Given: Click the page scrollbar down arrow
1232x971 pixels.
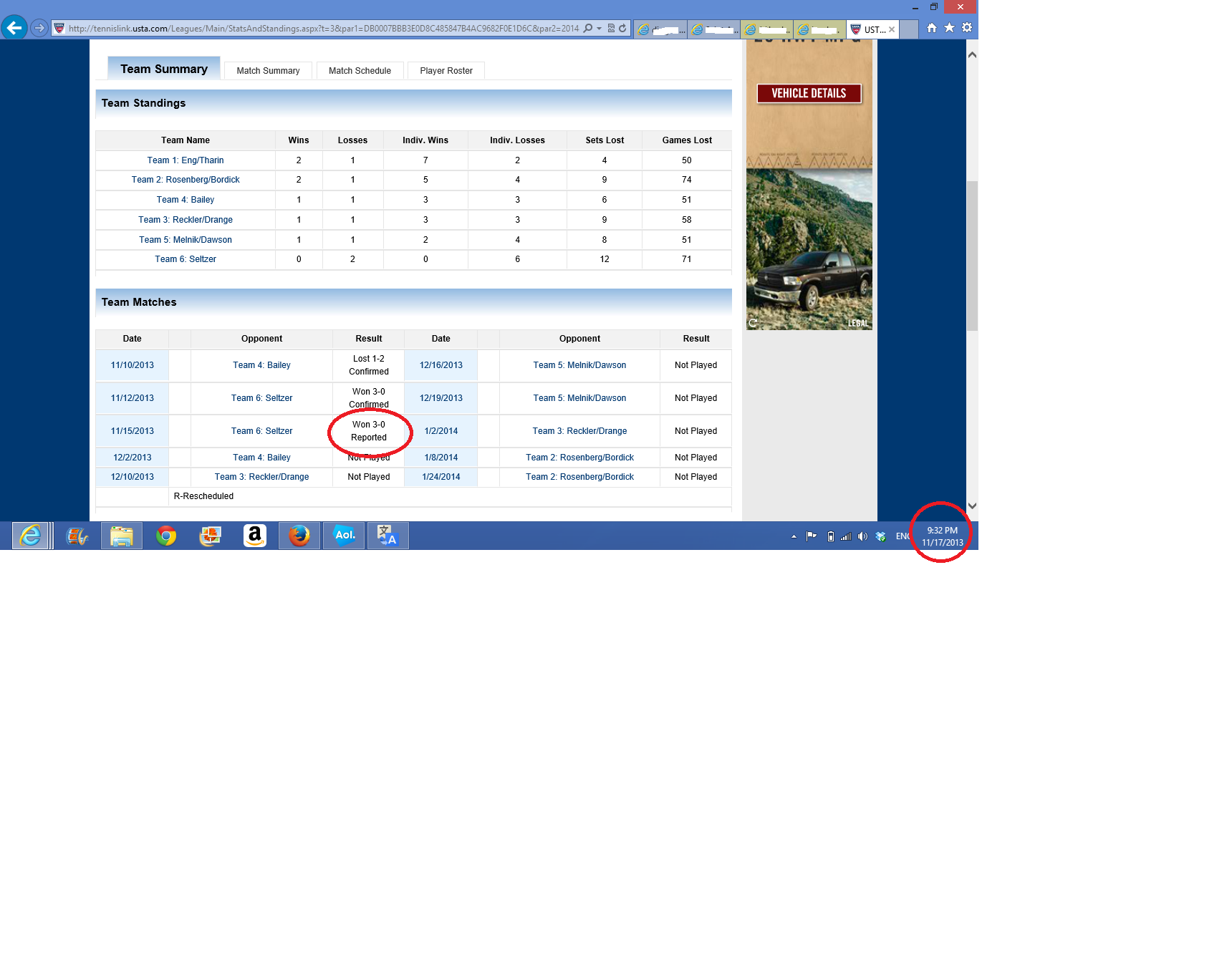Looking at the screenshot, I should point(972,506).
